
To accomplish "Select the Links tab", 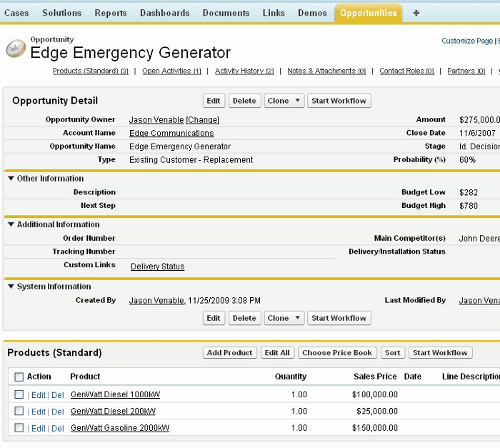I will point(274,13).
